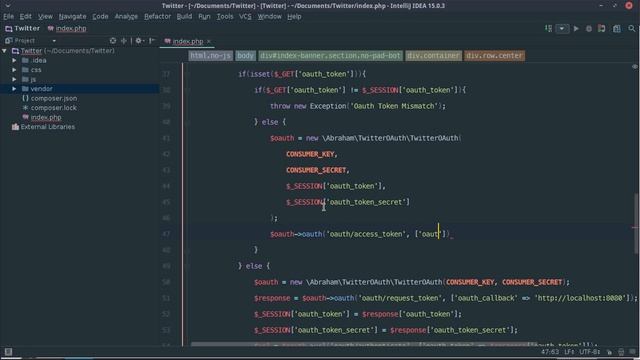Open the Edit menu
This screenshot has width=640, height=360.
[25, 17]
